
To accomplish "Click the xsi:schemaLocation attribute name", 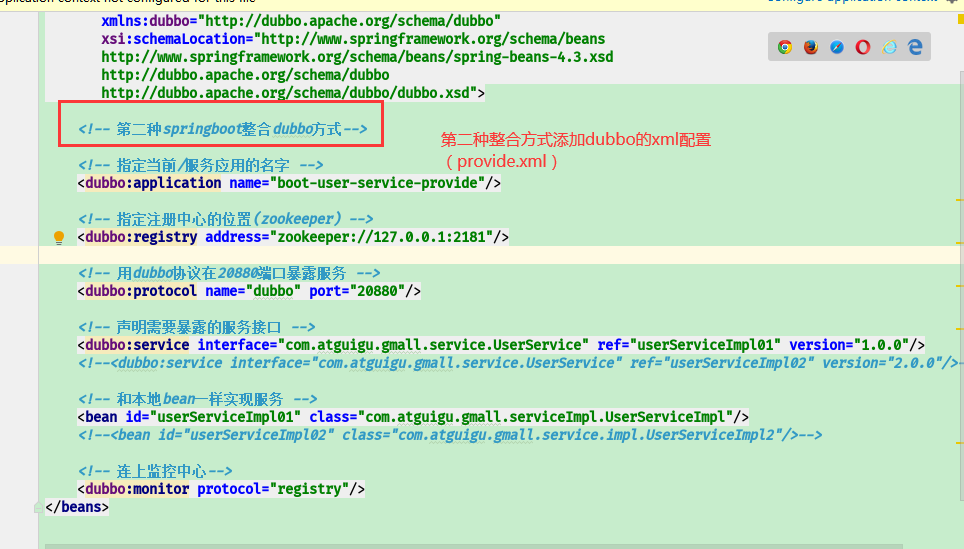I will 173,39.
